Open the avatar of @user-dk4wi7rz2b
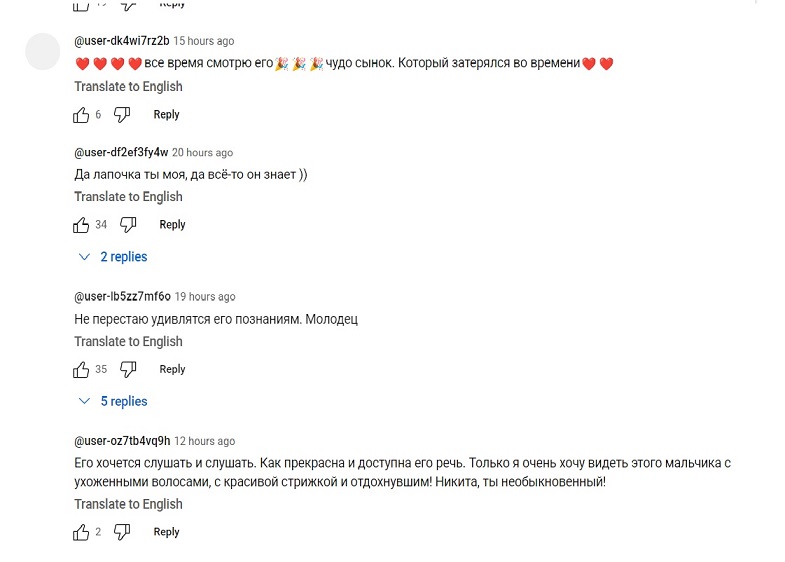Screen dimensions: 785x562 43,52
